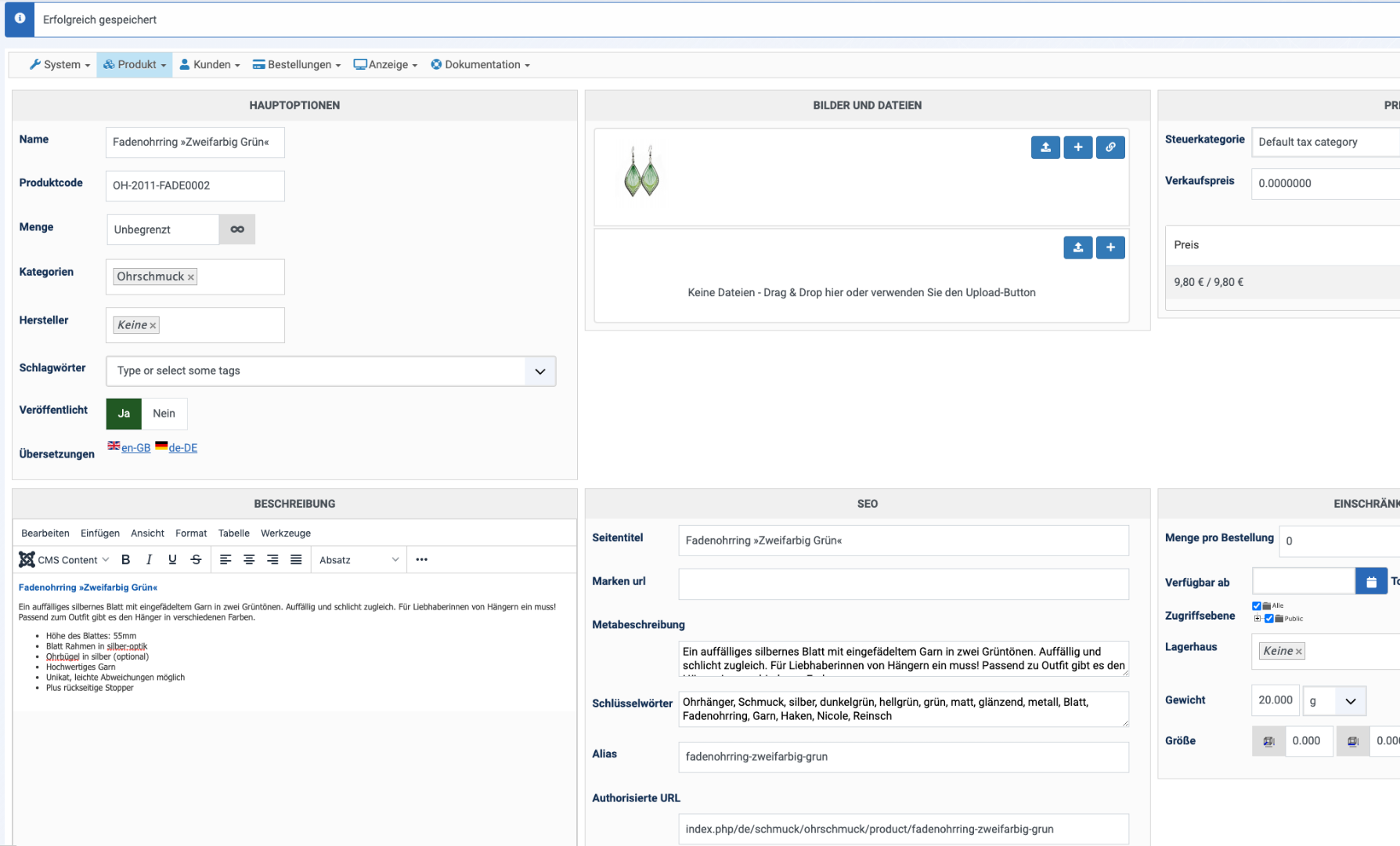Viewport: 1400px width, 846px height.
Task: Click the link icon in the images box
Action: [1110, 147]
